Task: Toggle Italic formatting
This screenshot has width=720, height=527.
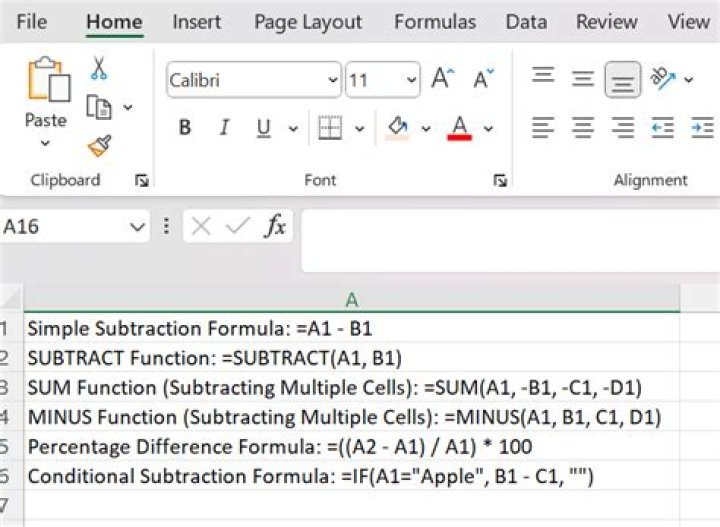Action: click(x=224, y=128)
